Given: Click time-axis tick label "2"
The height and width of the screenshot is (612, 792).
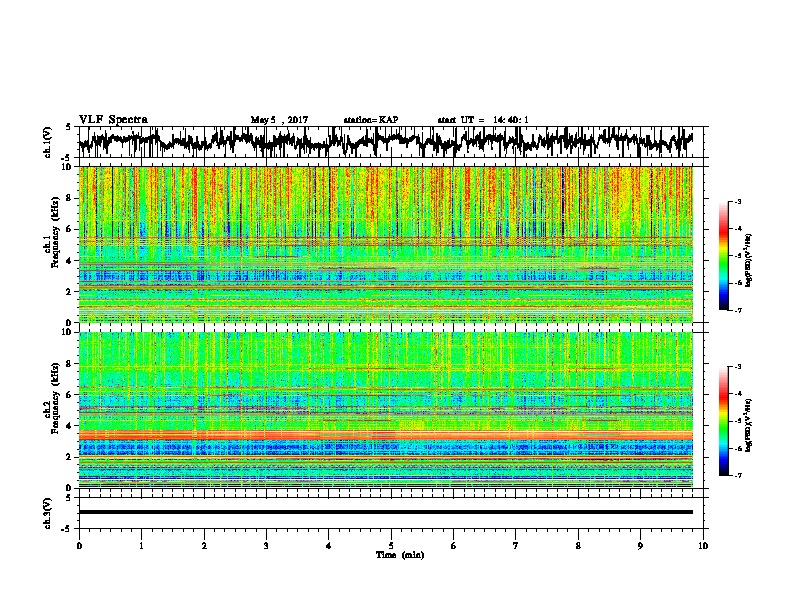Looking at the screenshot, I should pyautogui.click(x=204, y=546).
